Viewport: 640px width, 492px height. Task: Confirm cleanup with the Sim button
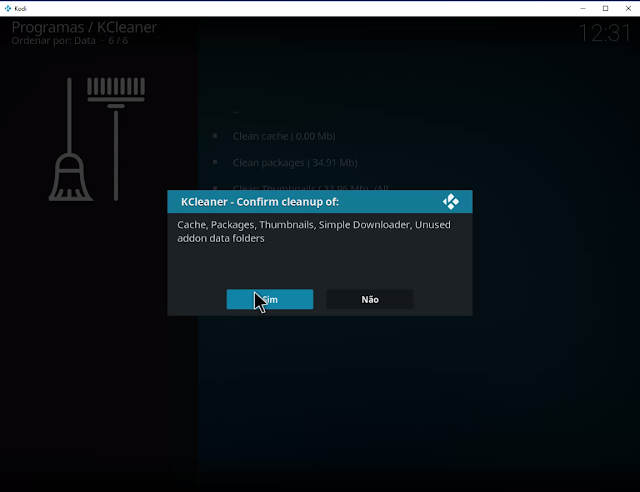tap(270, 299)
